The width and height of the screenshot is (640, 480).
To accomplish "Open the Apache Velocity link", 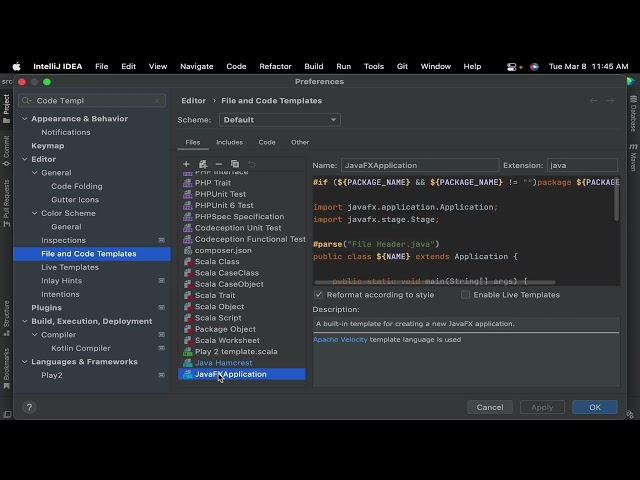I will 340,340.
